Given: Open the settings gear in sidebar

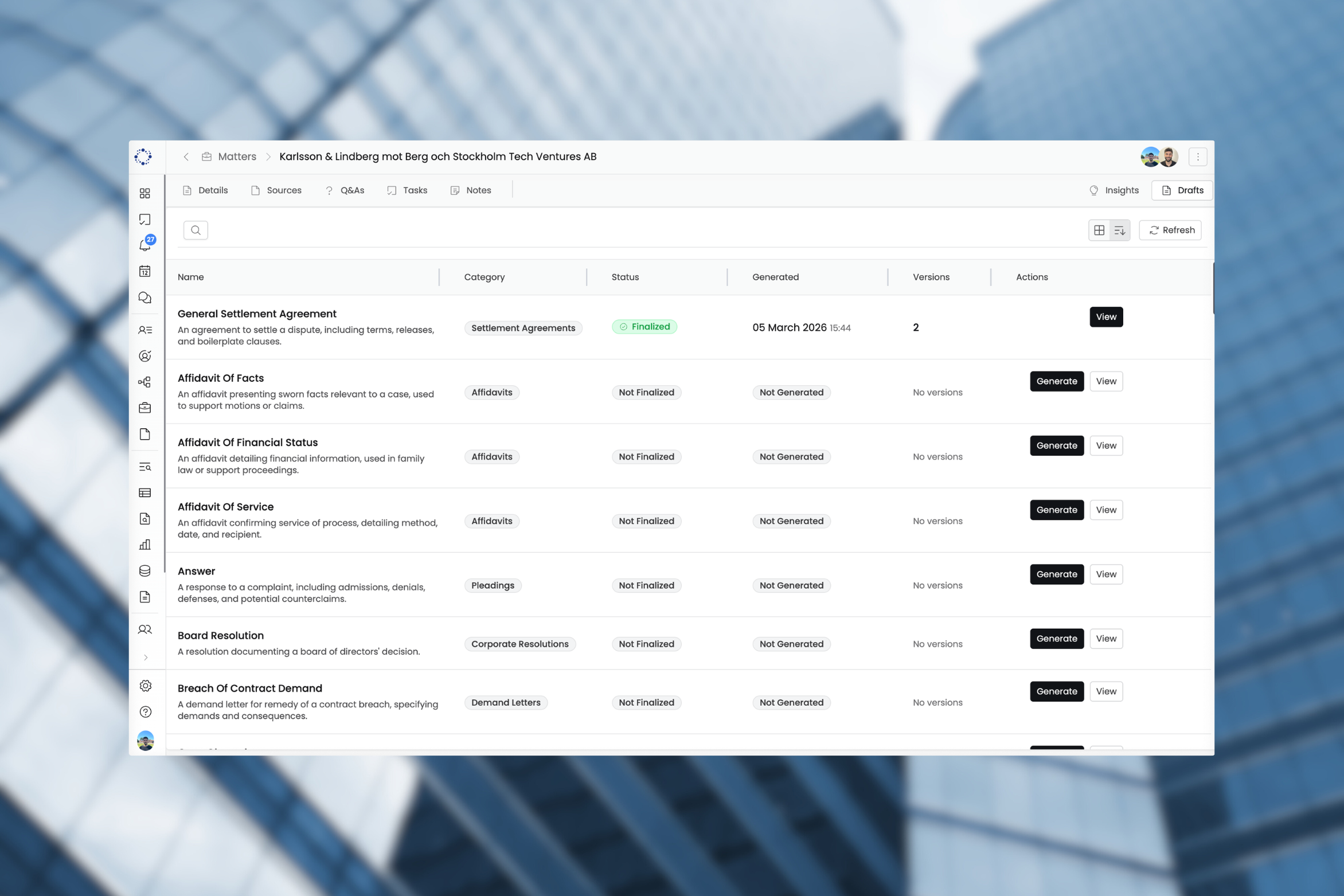Looking at the screenshot, I should (x=146, y=686).
